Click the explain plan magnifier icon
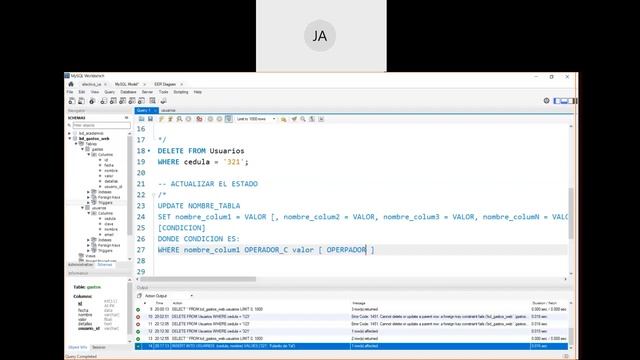Image resolution: width=640 pixels, height=360 pixels. (179, 119)
